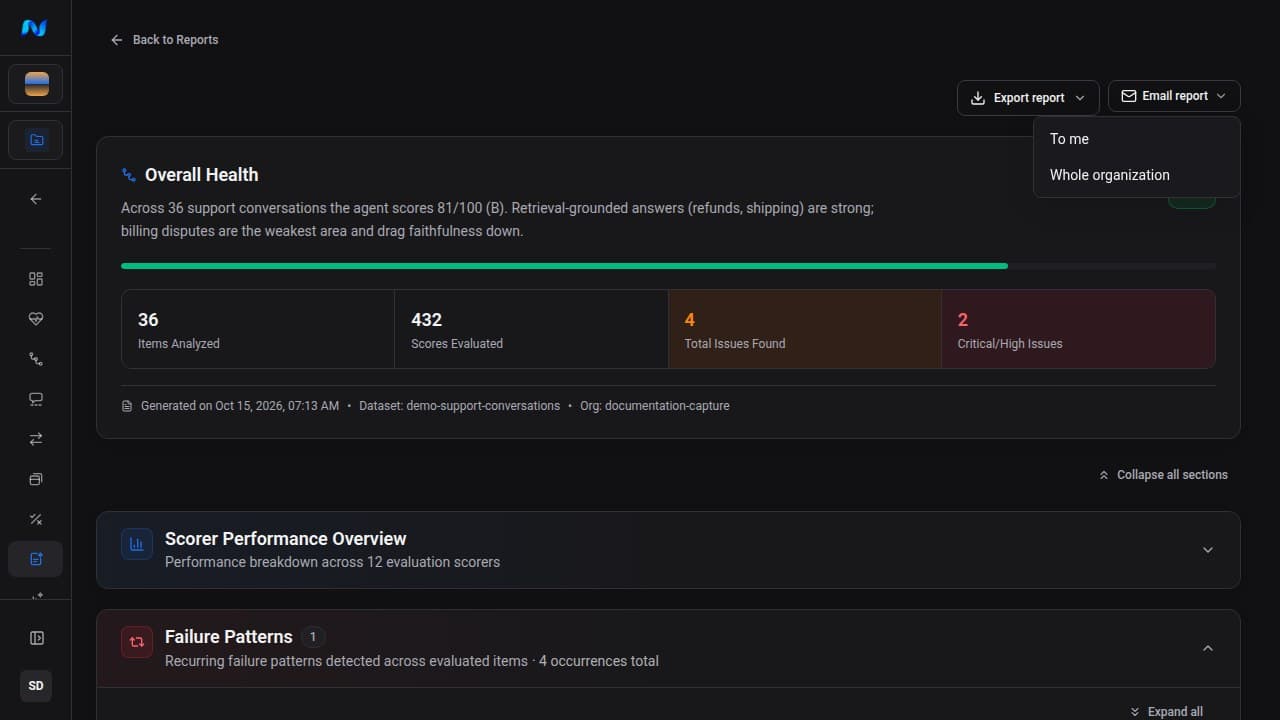
Task: Click 'Dataset: demo-support-conversations' text
Action: 459,406
